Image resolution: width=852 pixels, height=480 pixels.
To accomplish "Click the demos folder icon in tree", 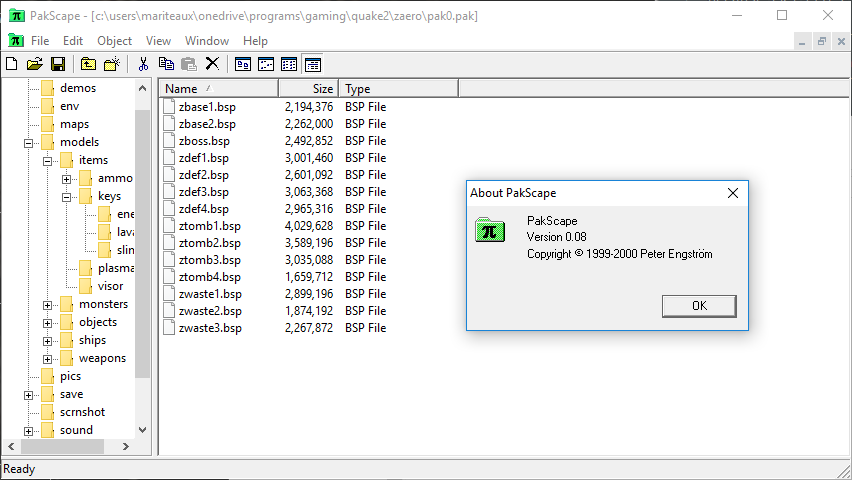I will coord(48,88).
